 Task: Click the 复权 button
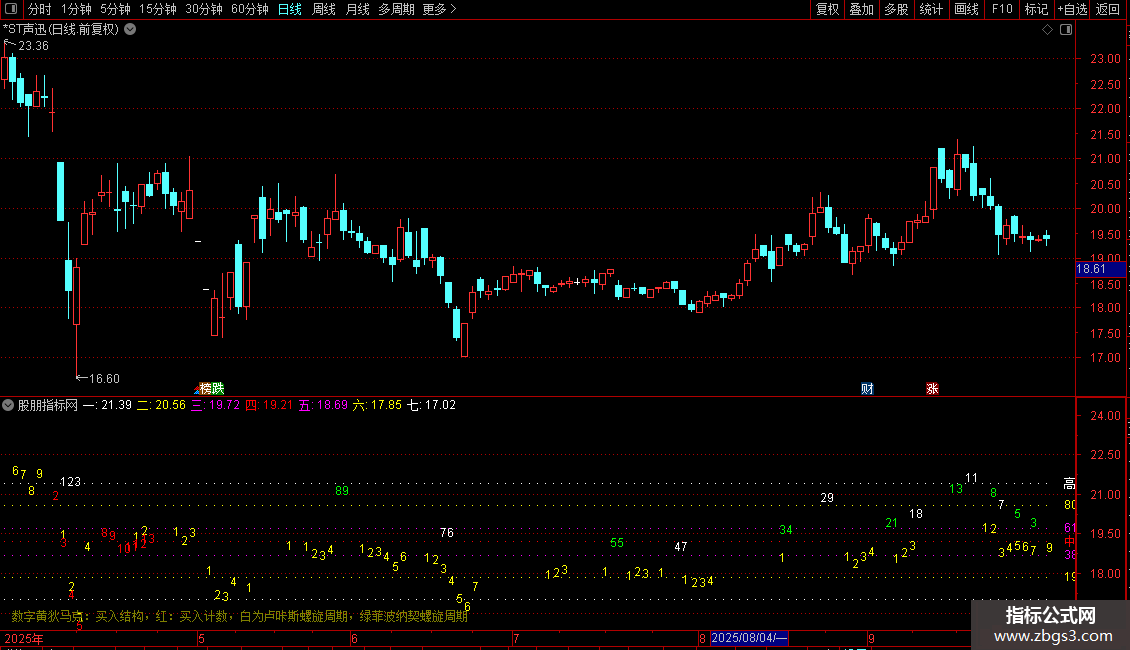tap(827, 9)
